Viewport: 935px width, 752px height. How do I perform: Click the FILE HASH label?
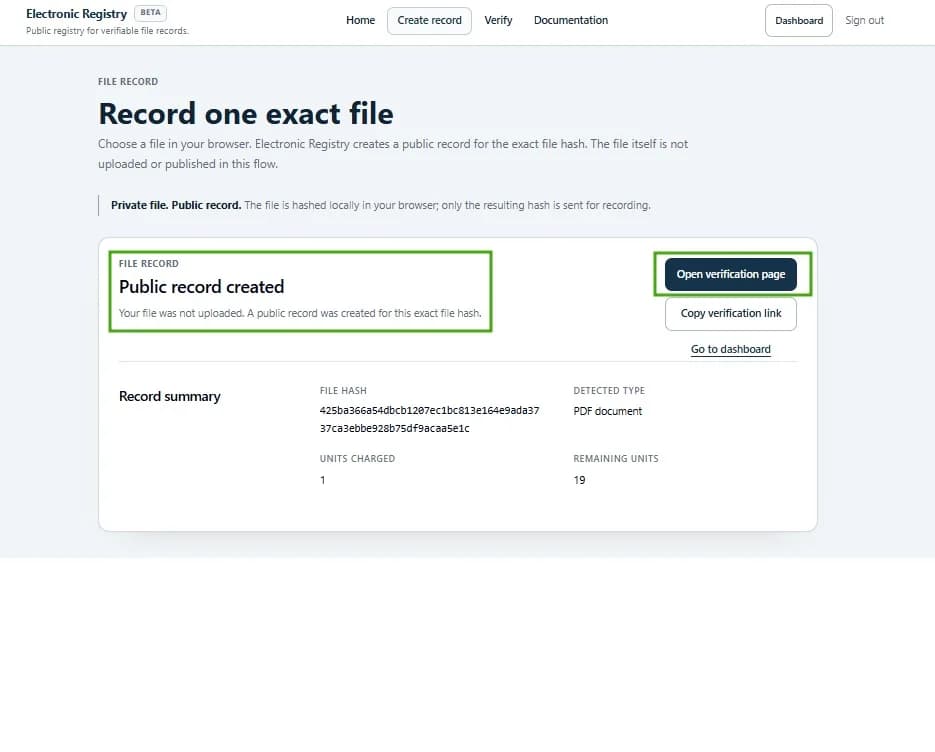343,391
